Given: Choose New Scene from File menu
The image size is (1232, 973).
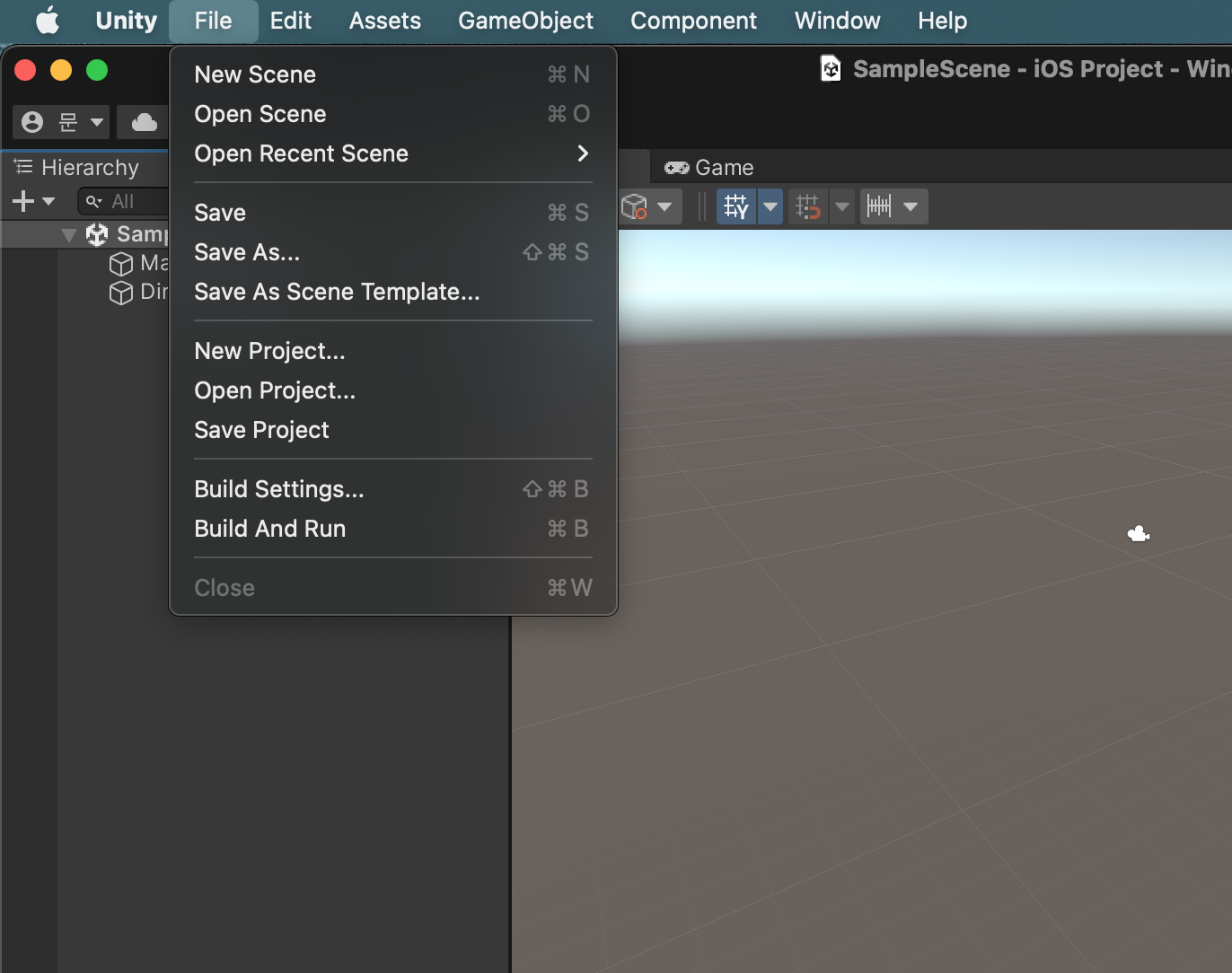Looking at the screenshot, I should [392, 75].
